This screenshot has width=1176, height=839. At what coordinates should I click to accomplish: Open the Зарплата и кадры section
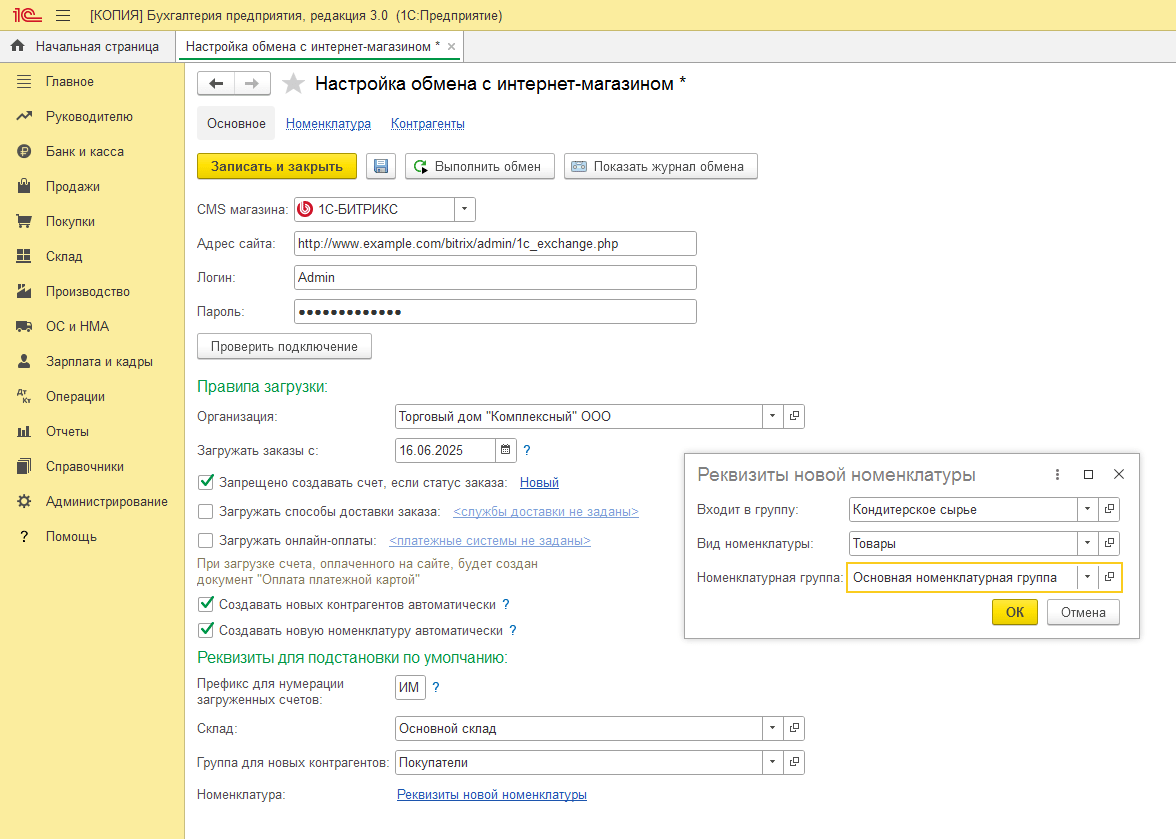(x=92, y=361)
